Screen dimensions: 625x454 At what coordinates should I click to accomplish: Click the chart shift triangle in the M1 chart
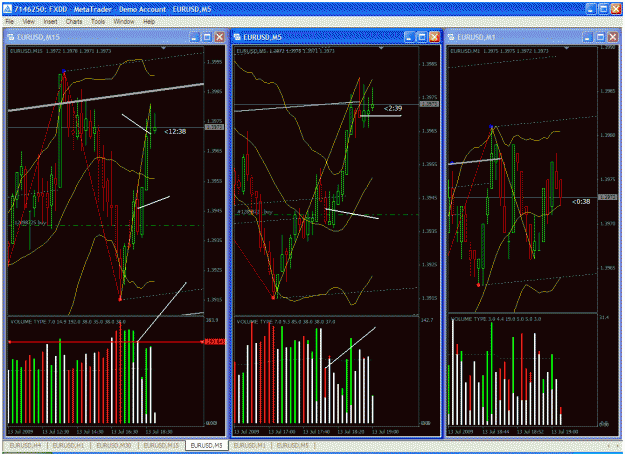[x=566, y=48]
